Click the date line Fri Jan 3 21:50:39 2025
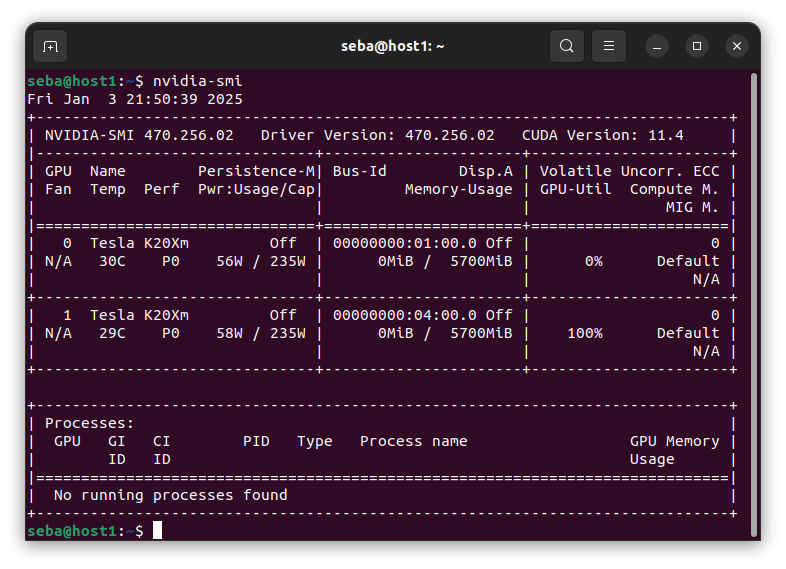 pos(135,99)
